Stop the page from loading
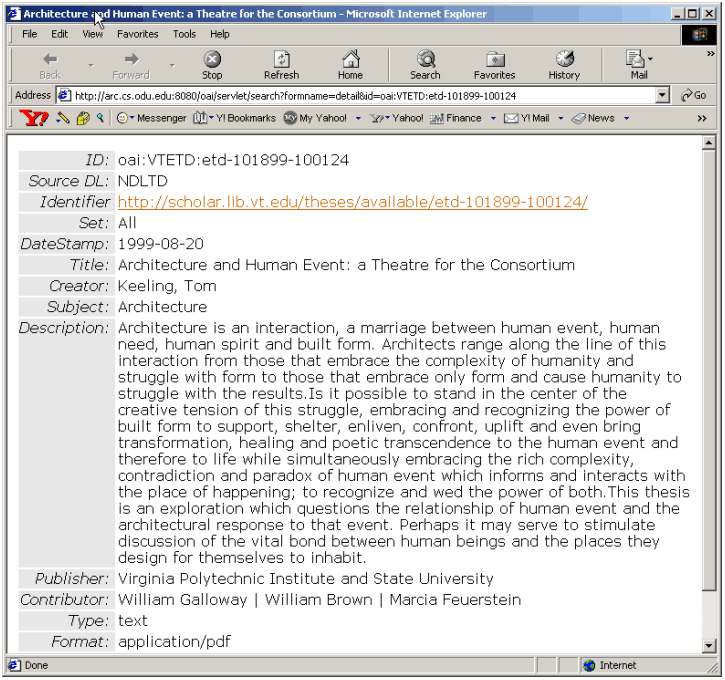 [212, 65]
